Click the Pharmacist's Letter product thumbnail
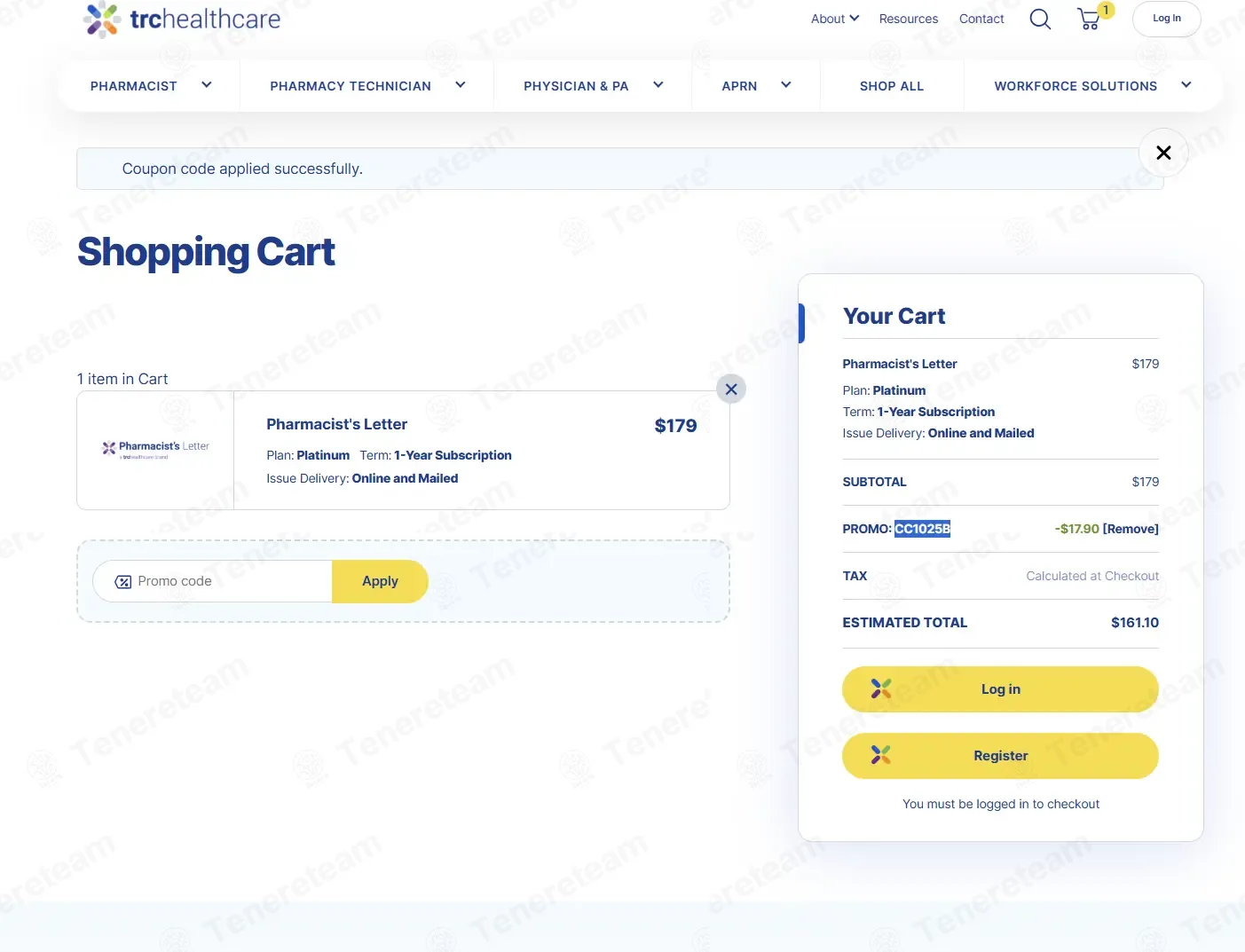 coord(155,450)
